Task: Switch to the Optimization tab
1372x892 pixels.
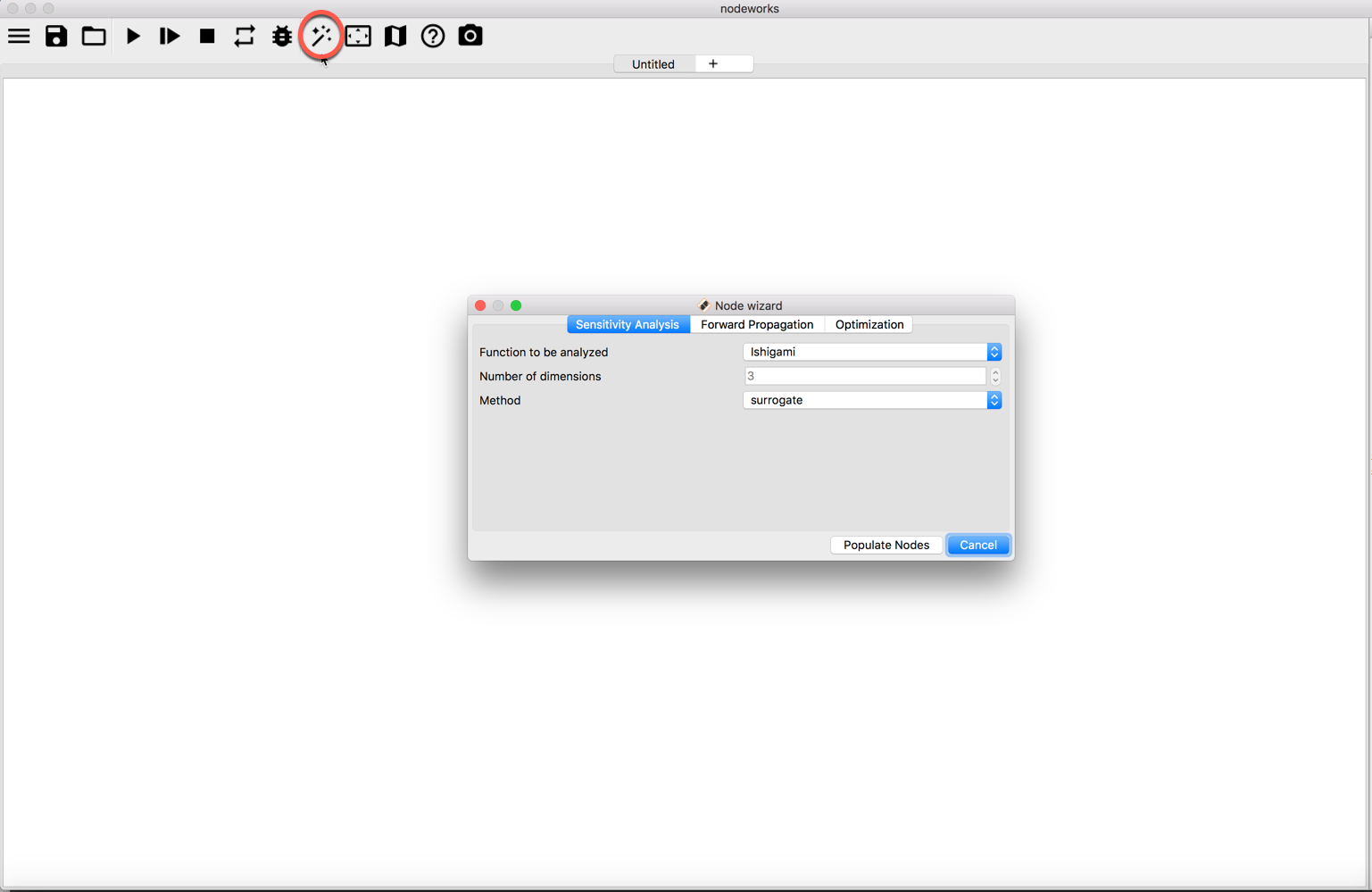Action: (869, 325)
